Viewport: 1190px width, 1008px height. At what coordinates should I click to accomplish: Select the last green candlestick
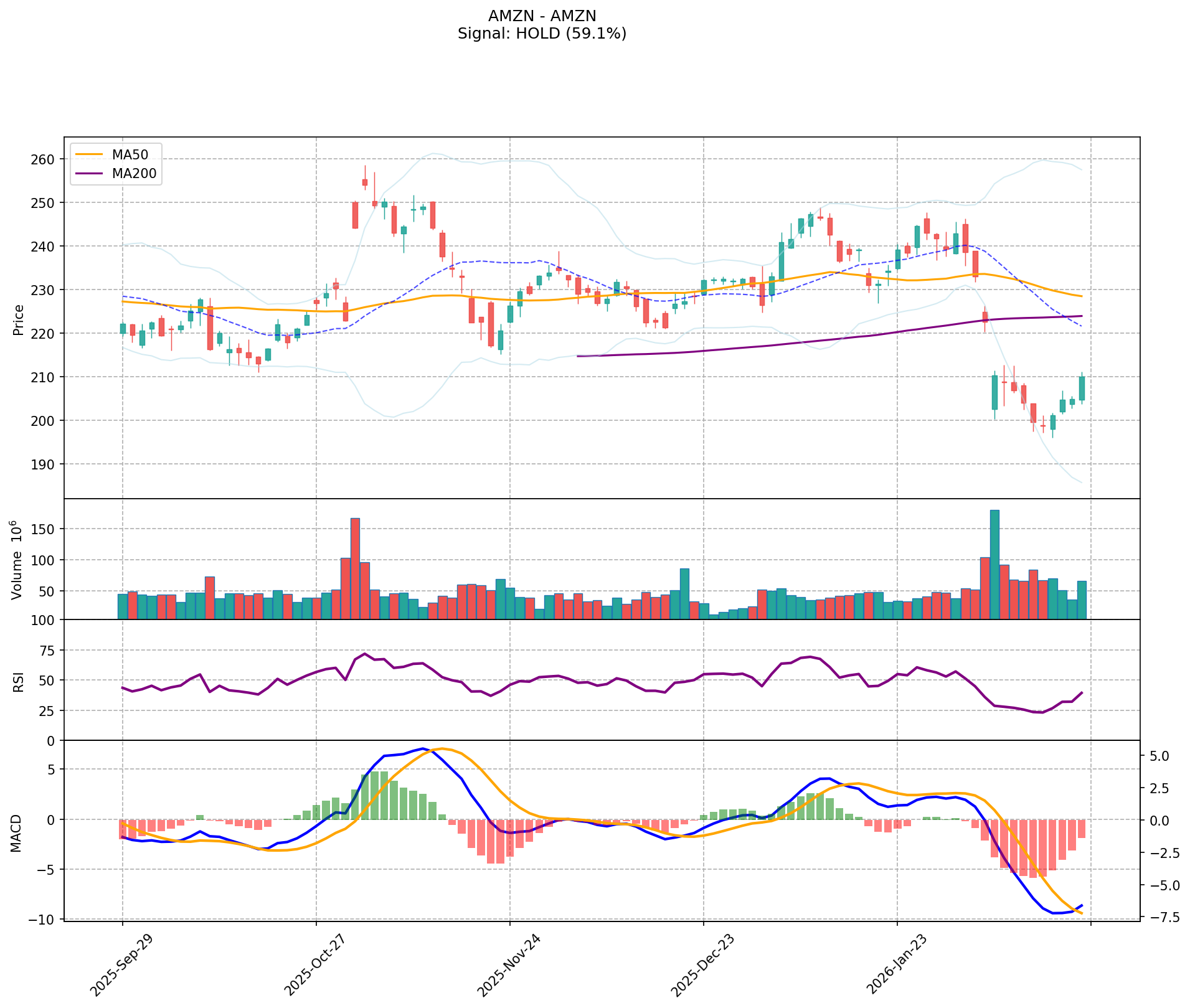(1082, 389)
